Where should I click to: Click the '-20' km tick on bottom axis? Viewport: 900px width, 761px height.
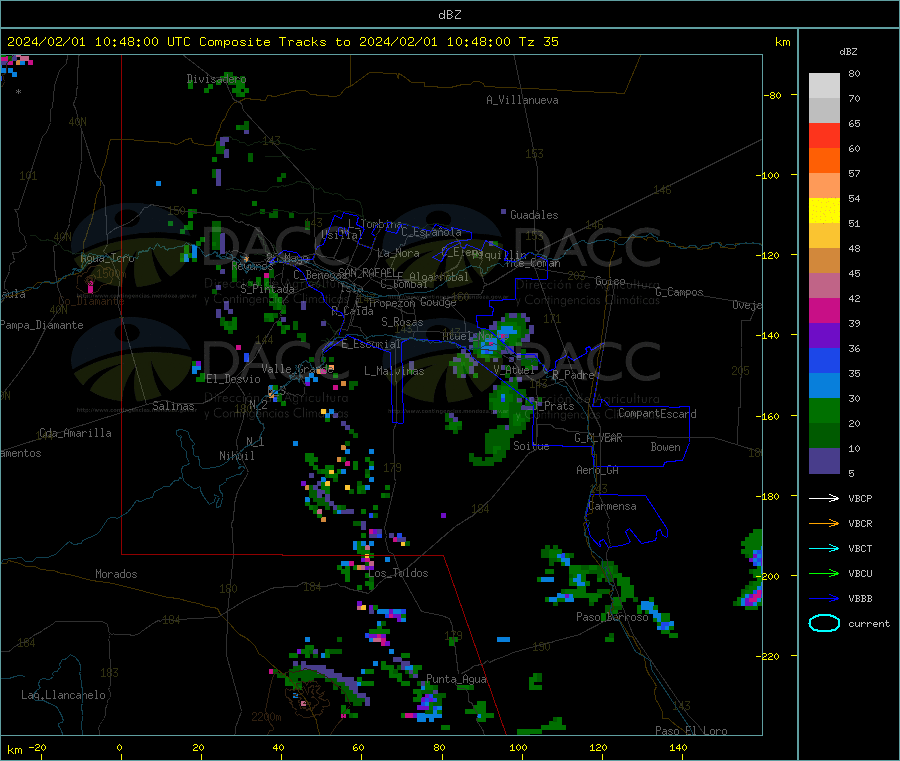pyautogui.click(x=37, y=747)
